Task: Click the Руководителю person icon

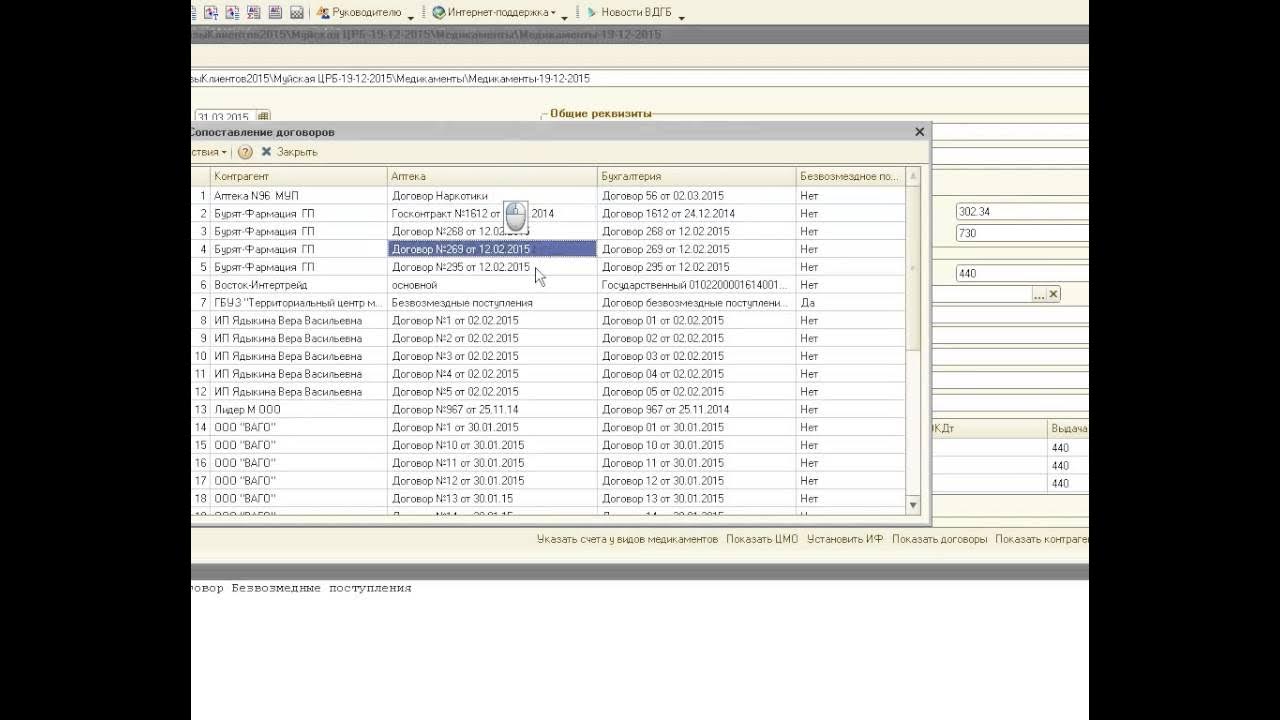Action: pyautogui.click(x=323, y=13)
